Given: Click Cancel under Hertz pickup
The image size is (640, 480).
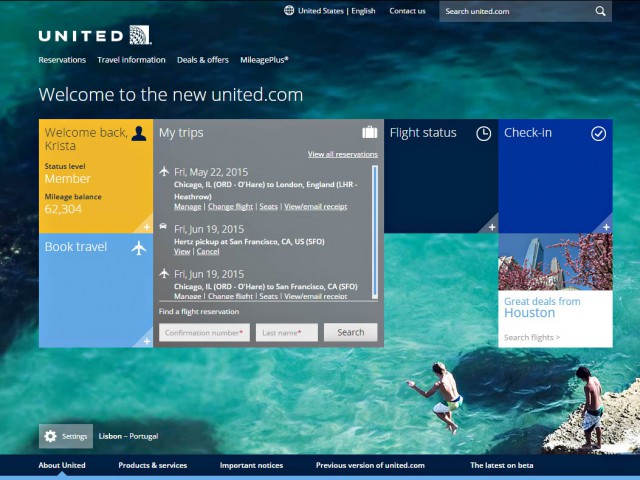Looking at the screenshot, I should coord(208,251).
